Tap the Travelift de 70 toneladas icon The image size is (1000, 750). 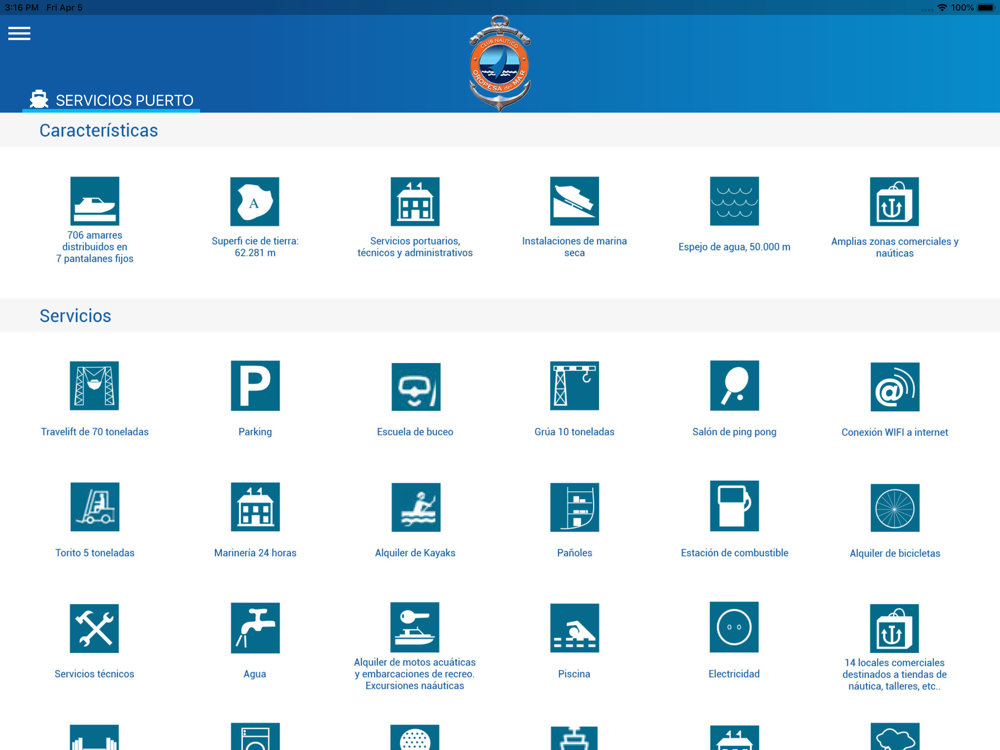pos(94,386)
